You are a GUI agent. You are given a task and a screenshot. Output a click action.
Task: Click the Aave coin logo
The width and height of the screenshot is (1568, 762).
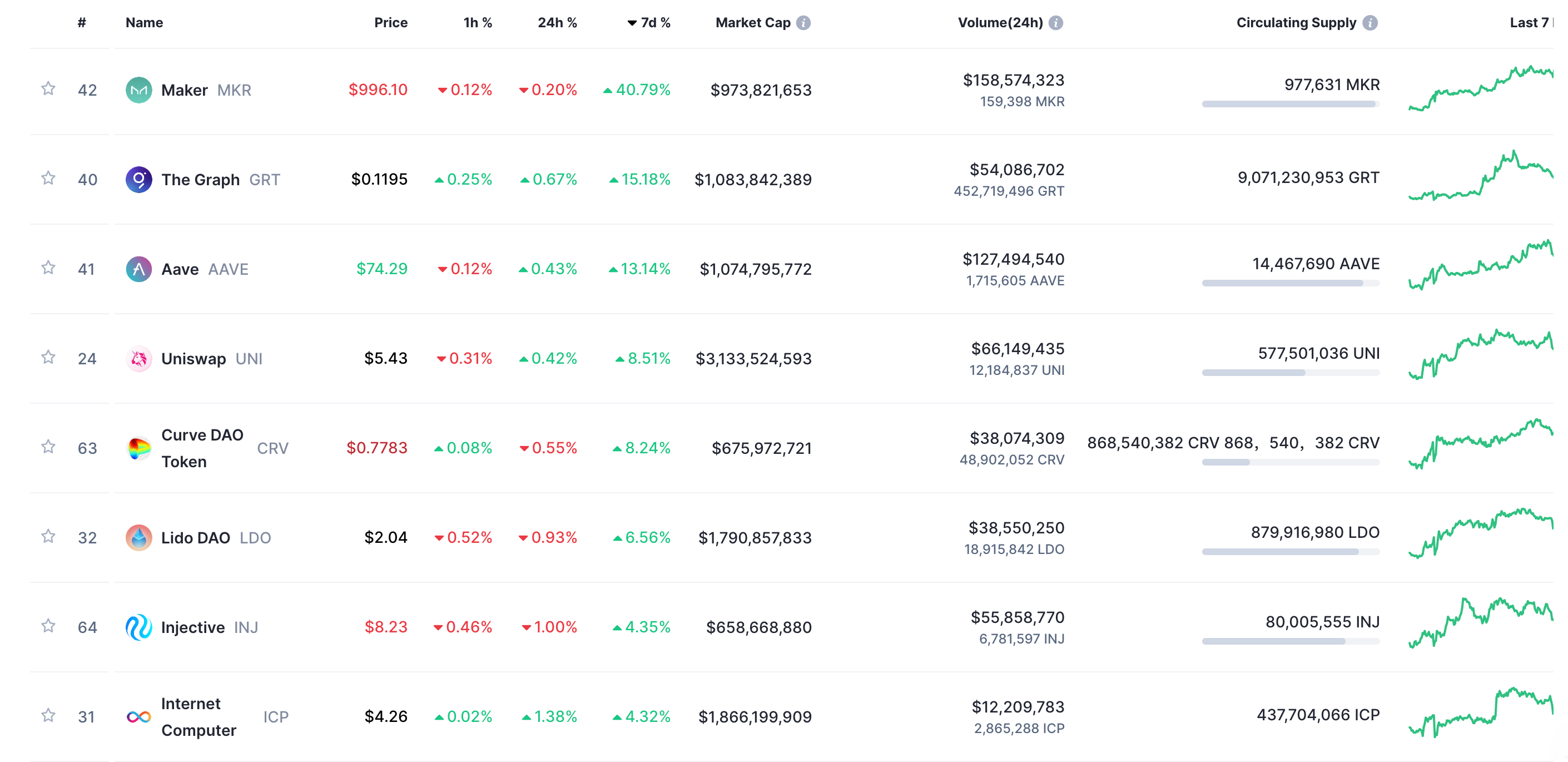[139, 269]
